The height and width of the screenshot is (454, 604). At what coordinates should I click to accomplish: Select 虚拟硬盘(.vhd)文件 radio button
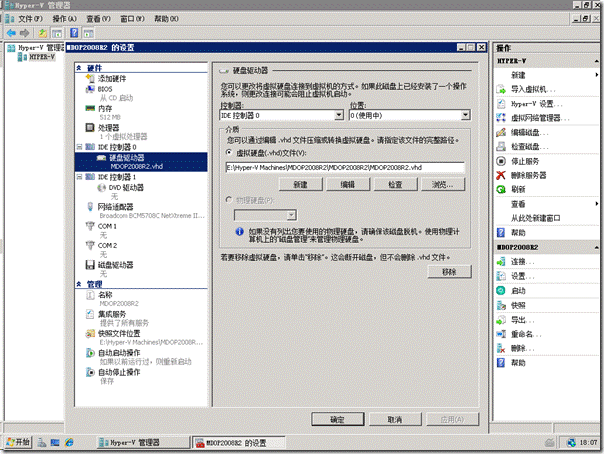coord(229,153)
